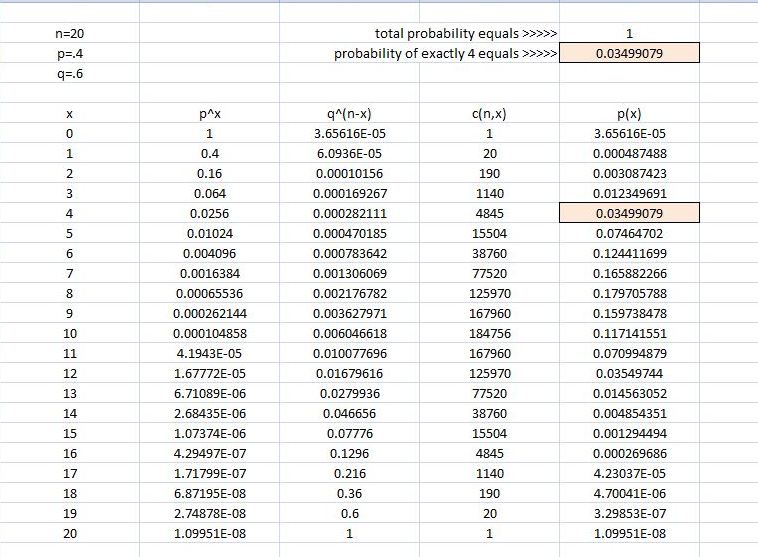Select the p(x) cell showing 3.29853E-07
Screen dimensions: 758x557
pos(629,513)
